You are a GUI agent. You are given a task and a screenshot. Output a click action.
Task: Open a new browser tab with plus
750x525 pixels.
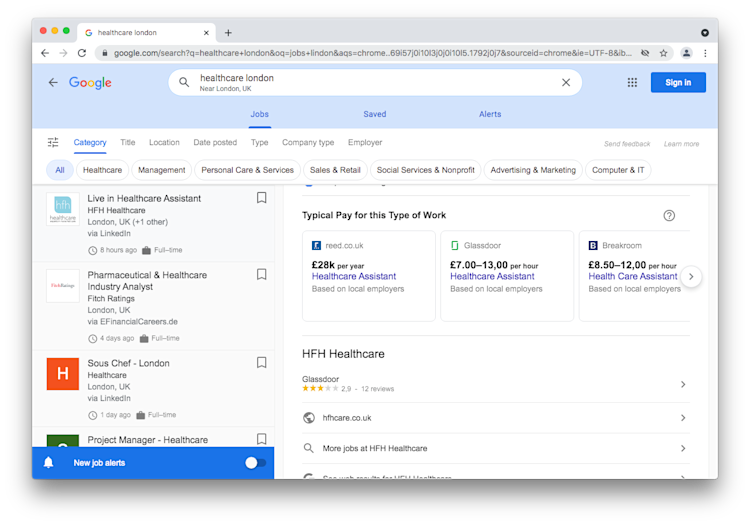point(228,33)
